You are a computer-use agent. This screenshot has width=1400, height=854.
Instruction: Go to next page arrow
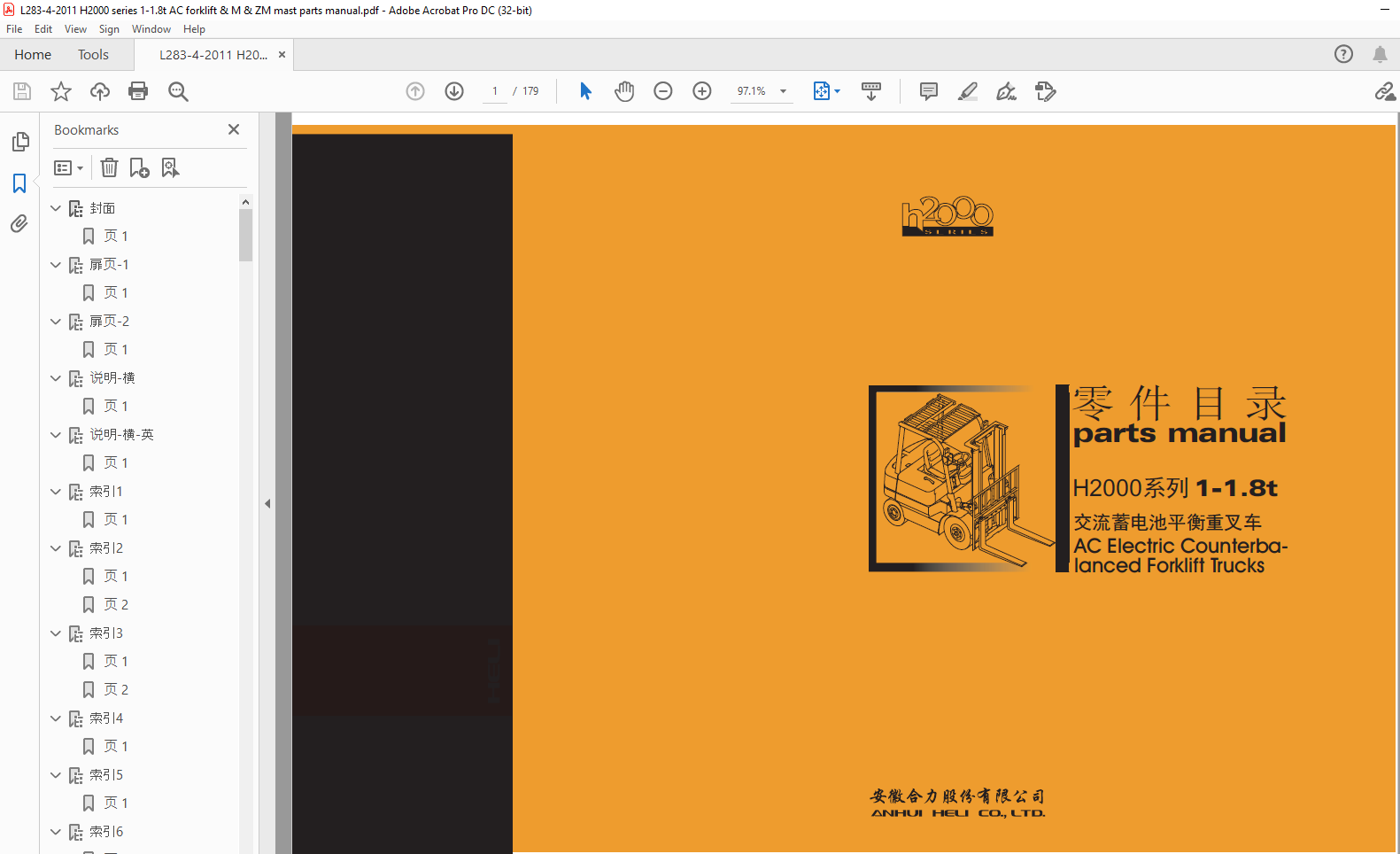(x=454, y=91)
